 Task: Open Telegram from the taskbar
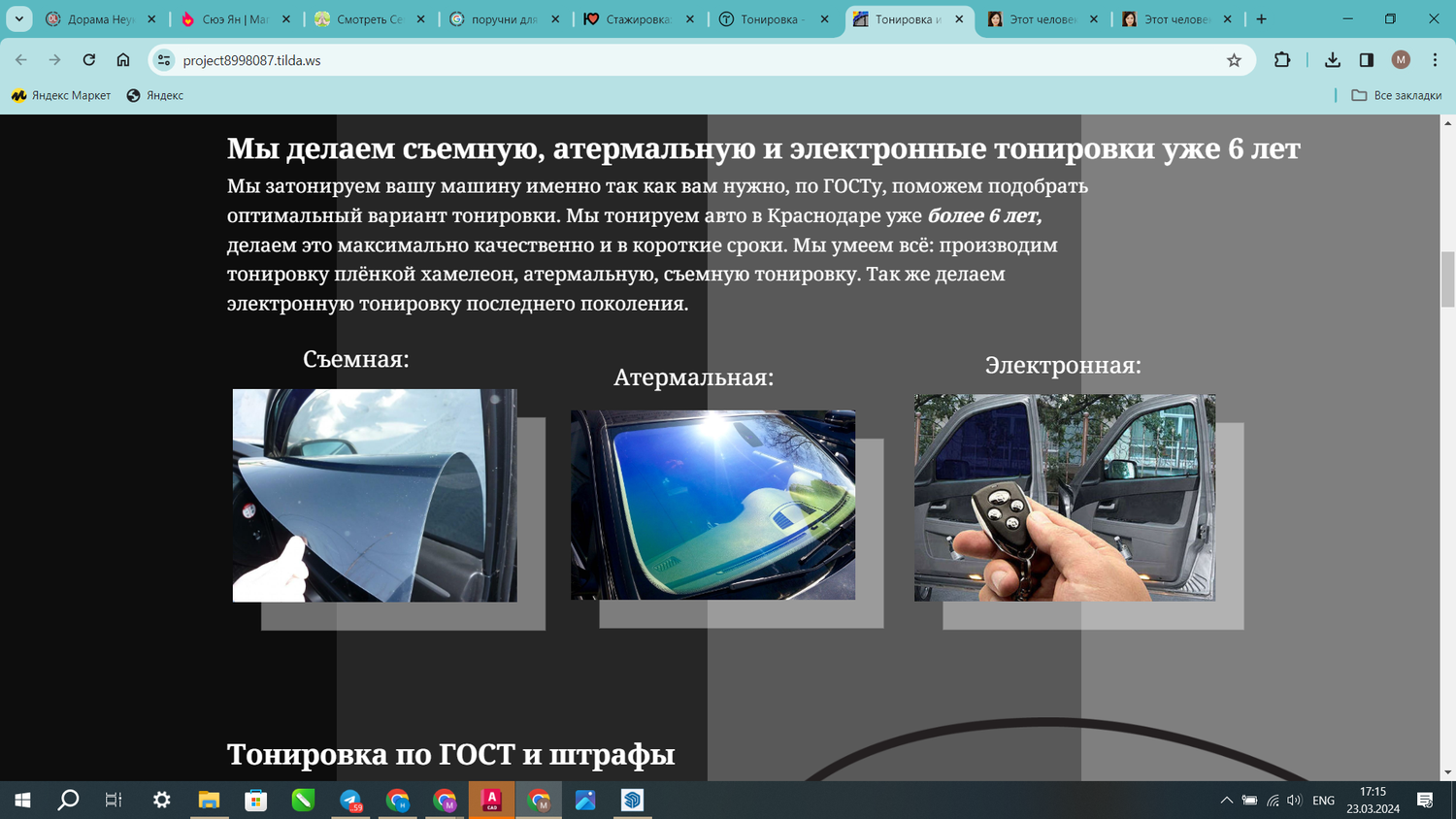coord(350,800)
